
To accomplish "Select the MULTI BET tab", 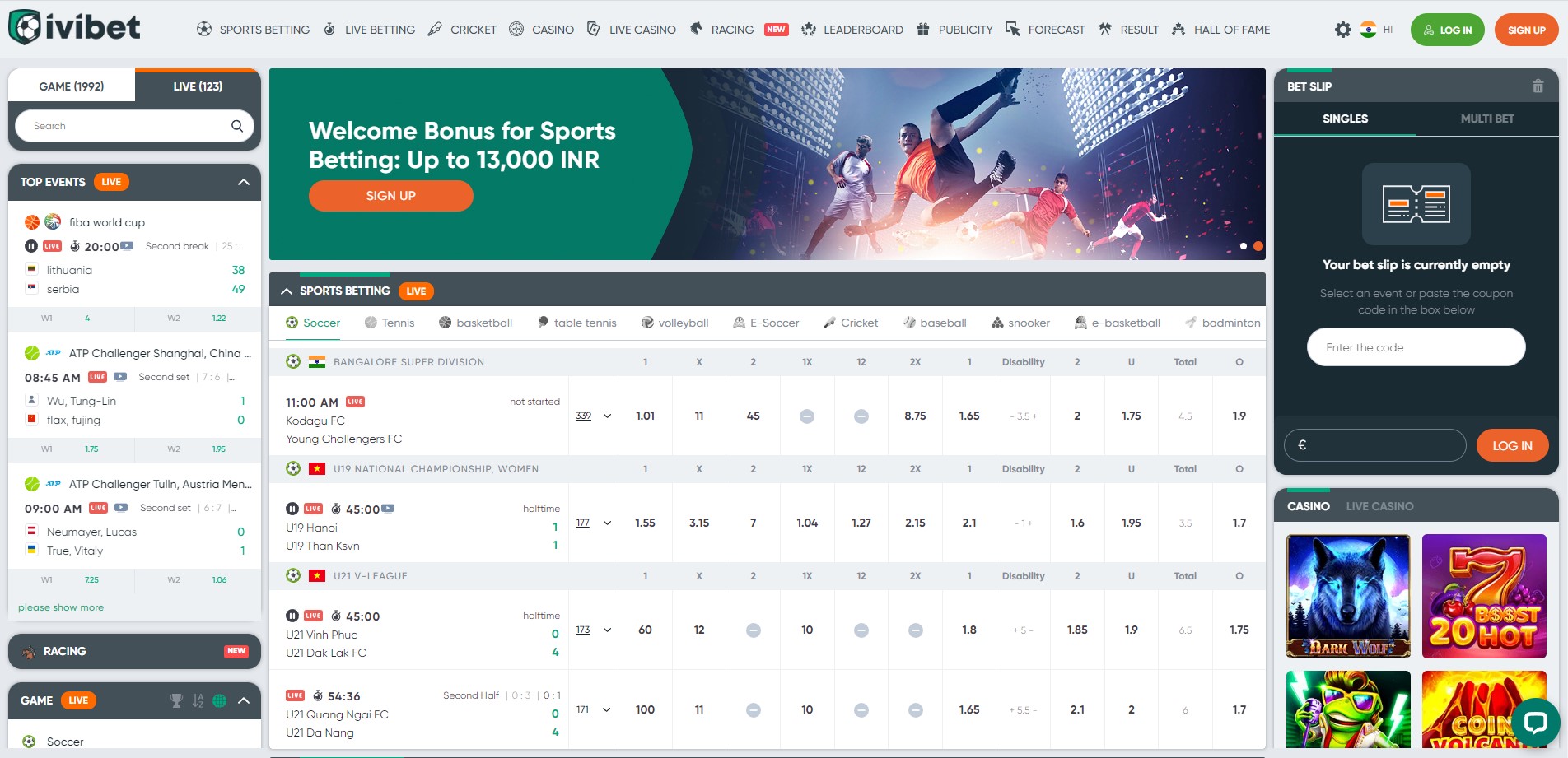I will 1487,119.
